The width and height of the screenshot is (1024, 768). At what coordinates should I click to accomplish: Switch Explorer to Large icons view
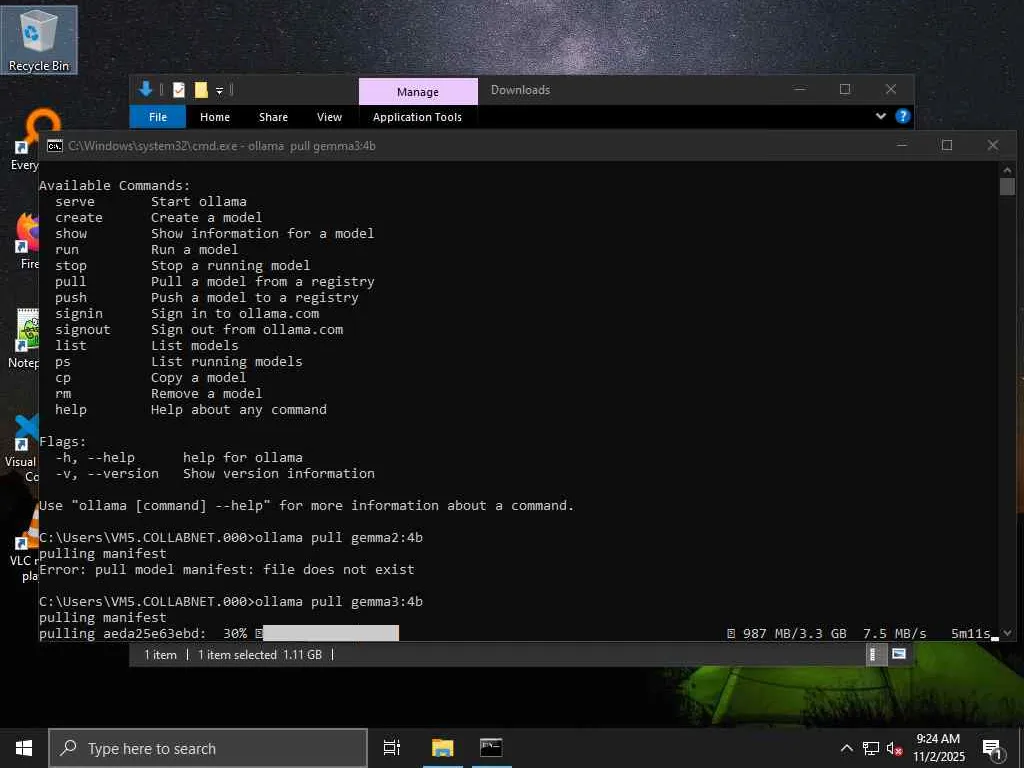click(899, 654)
